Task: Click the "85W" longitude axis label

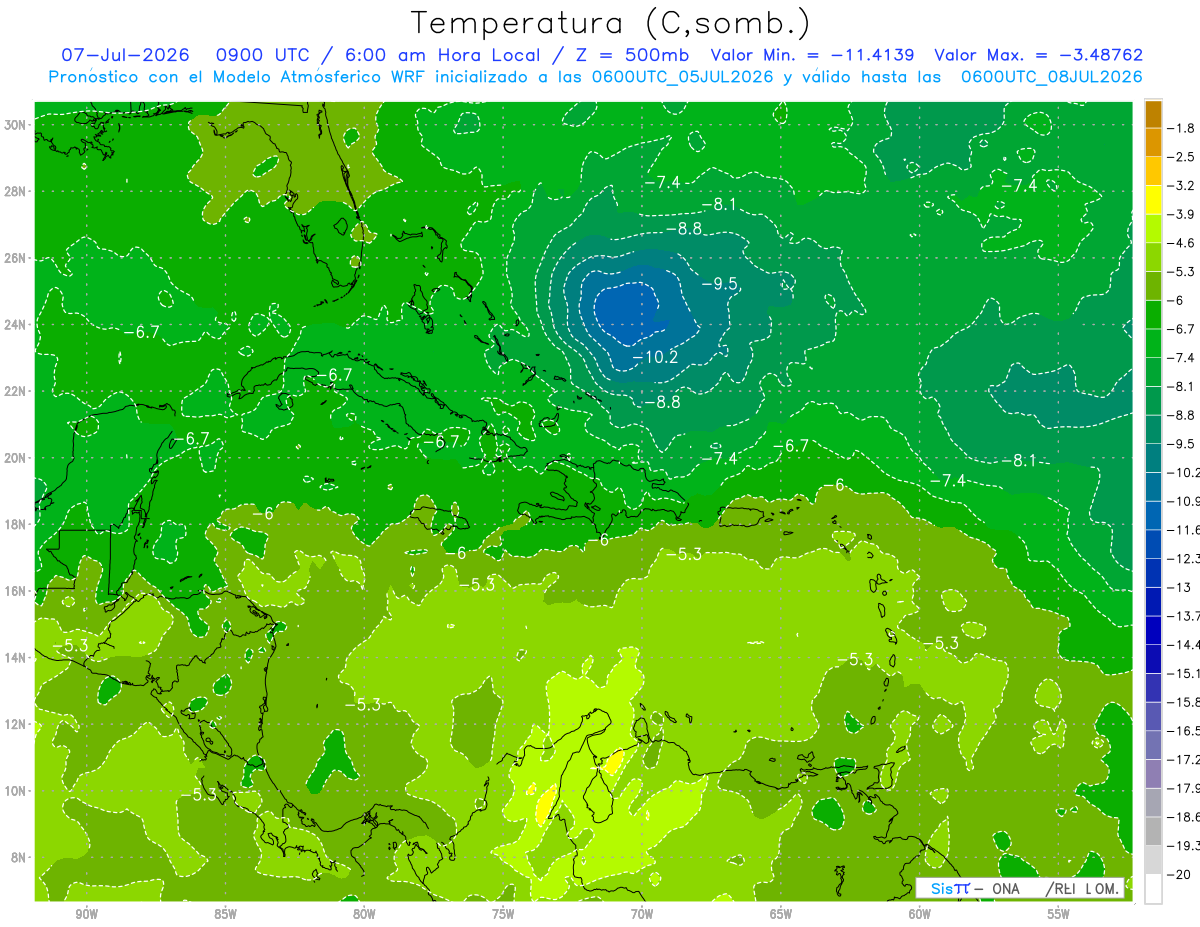Action: pyautogui.click(x=225, y=914)
